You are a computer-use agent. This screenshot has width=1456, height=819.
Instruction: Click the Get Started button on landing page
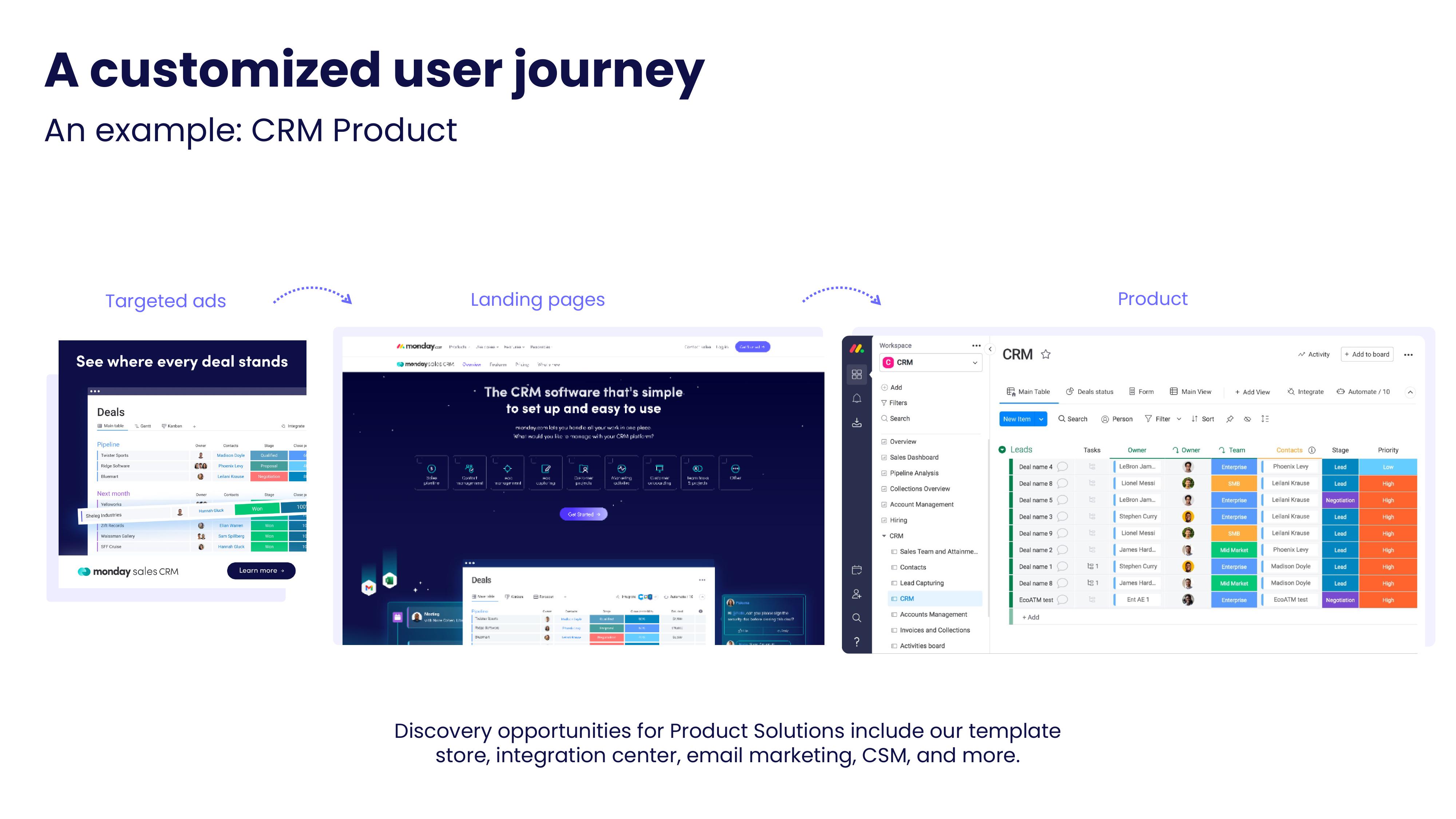584,514
